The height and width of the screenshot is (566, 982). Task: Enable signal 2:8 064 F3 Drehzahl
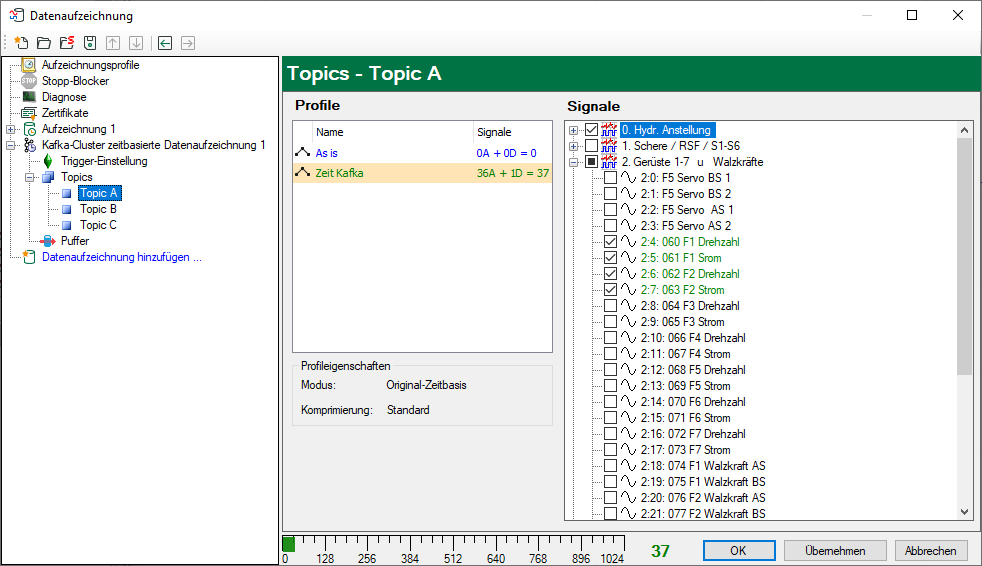pos(611,306)
